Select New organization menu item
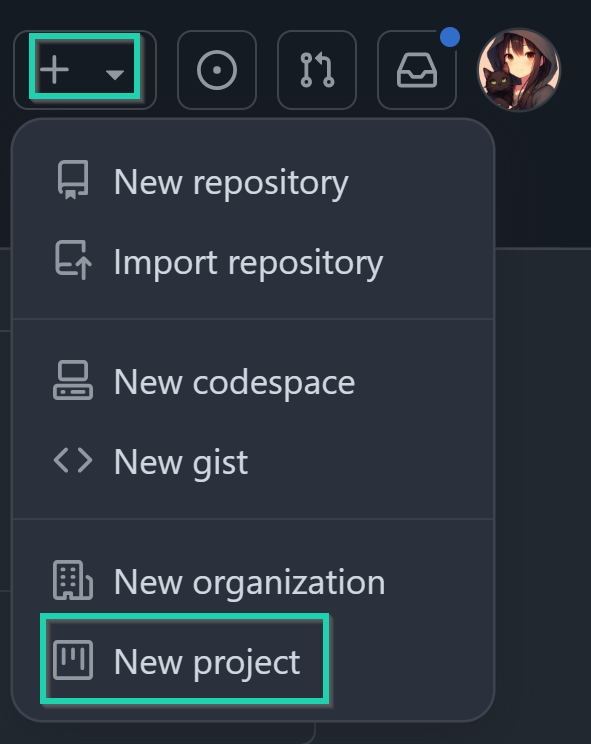 pyautogui.click(x=253, y=582)
